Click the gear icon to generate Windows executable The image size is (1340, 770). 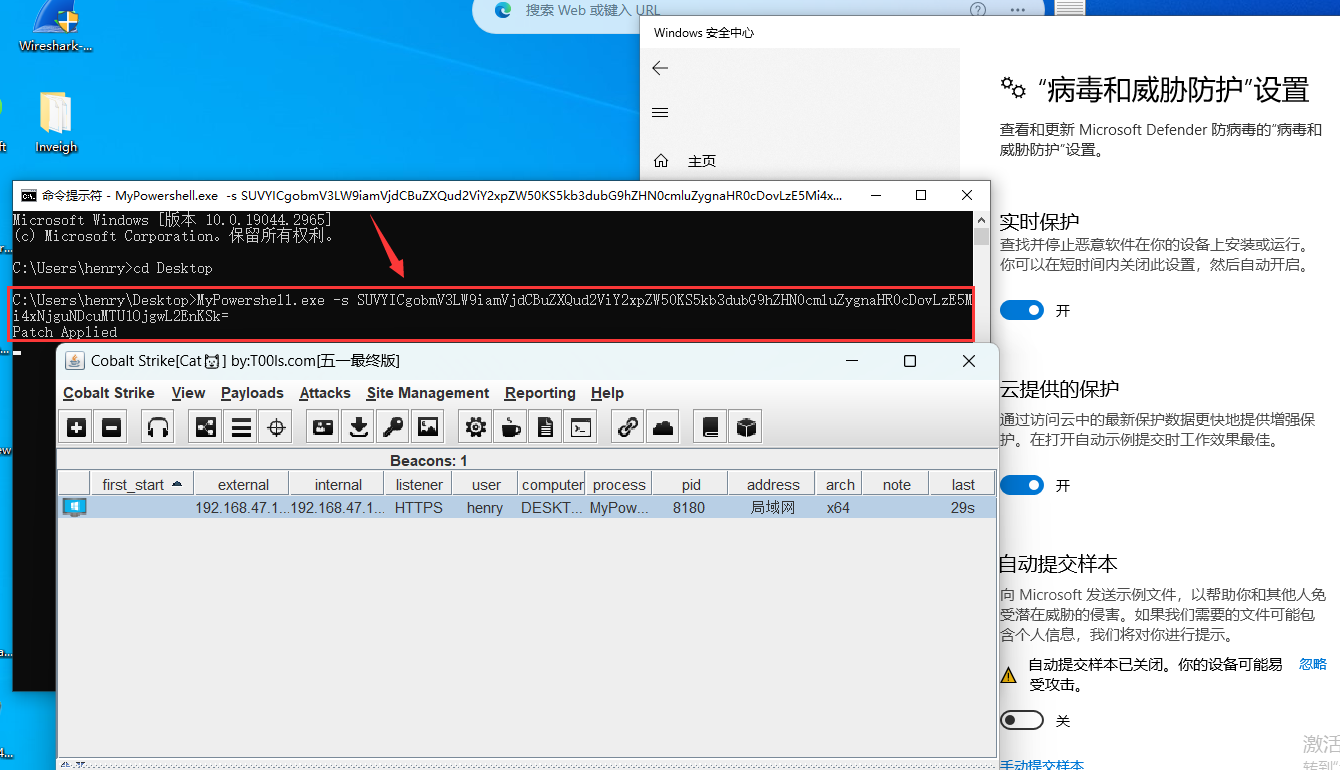click(476, 428)
